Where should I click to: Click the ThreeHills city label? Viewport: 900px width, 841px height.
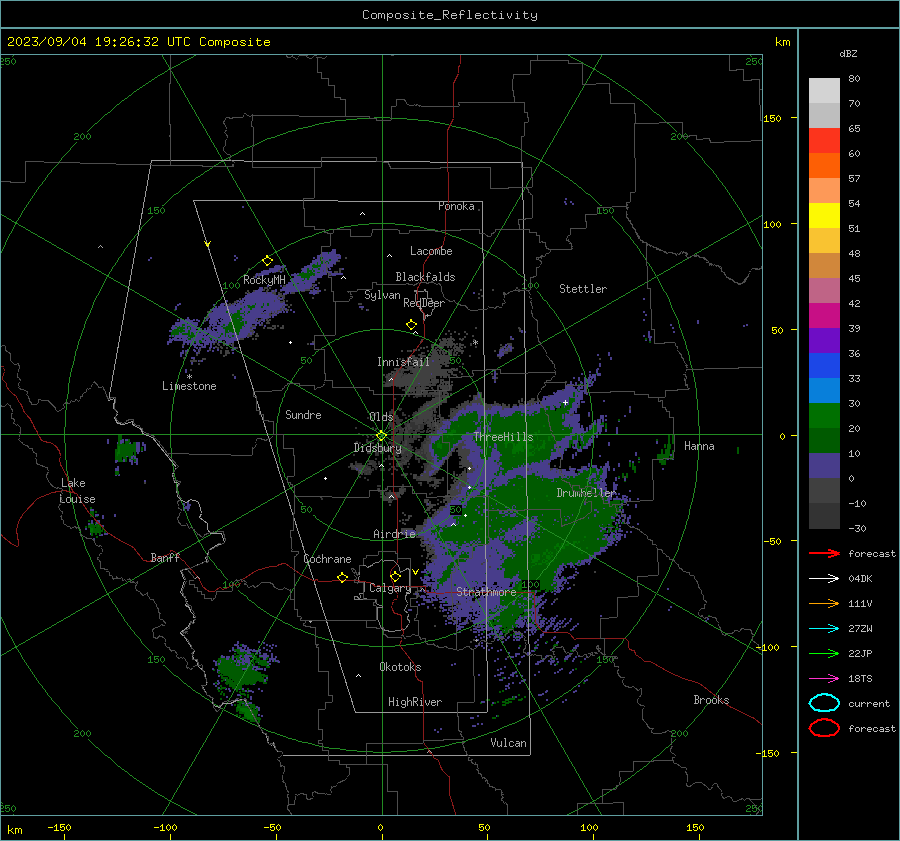point(503,437)
